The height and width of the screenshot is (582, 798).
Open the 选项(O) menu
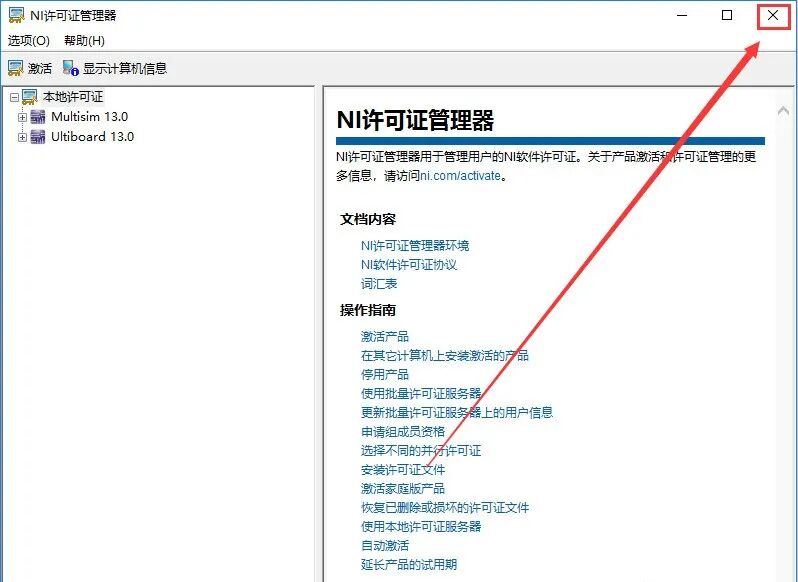click(29, 41)
